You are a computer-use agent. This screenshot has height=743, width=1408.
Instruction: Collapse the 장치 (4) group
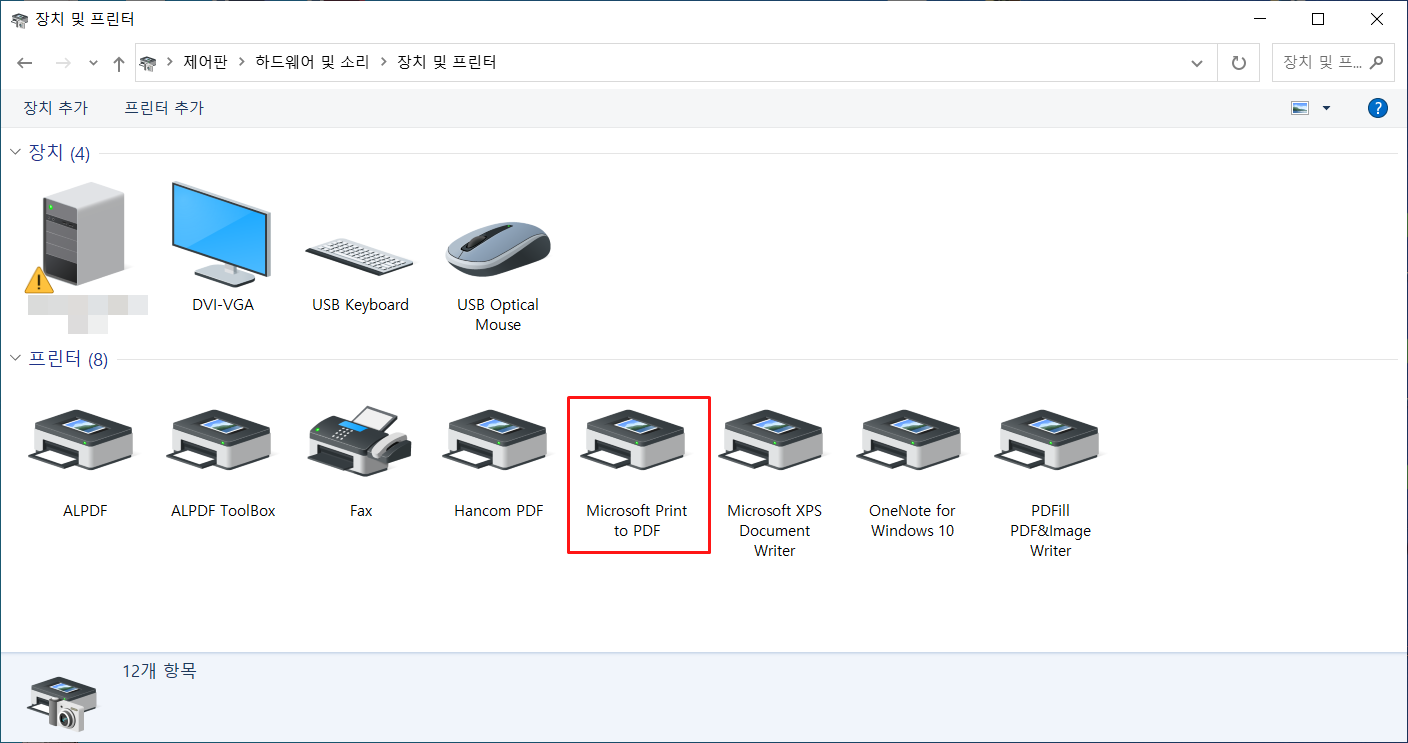(x=15, y=153)
